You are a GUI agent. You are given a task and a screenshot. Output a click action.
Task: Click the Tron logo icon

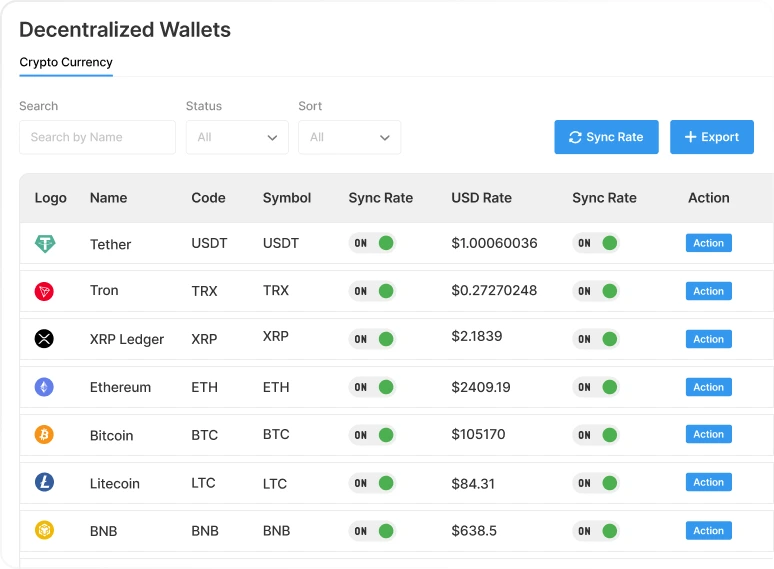(x=44, y=291)
